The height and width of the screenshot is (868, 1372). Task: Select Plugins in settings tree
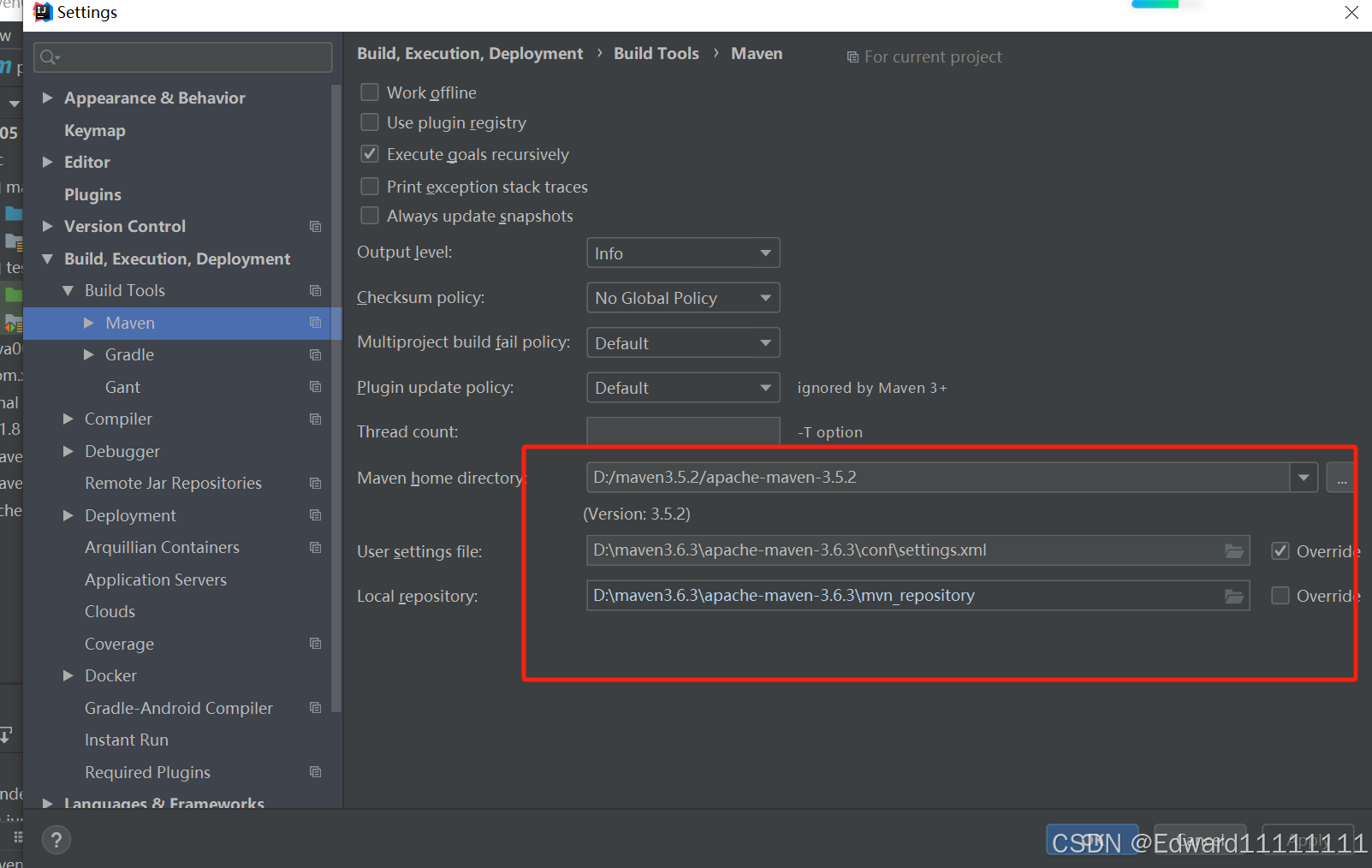(x=92, y=194)
